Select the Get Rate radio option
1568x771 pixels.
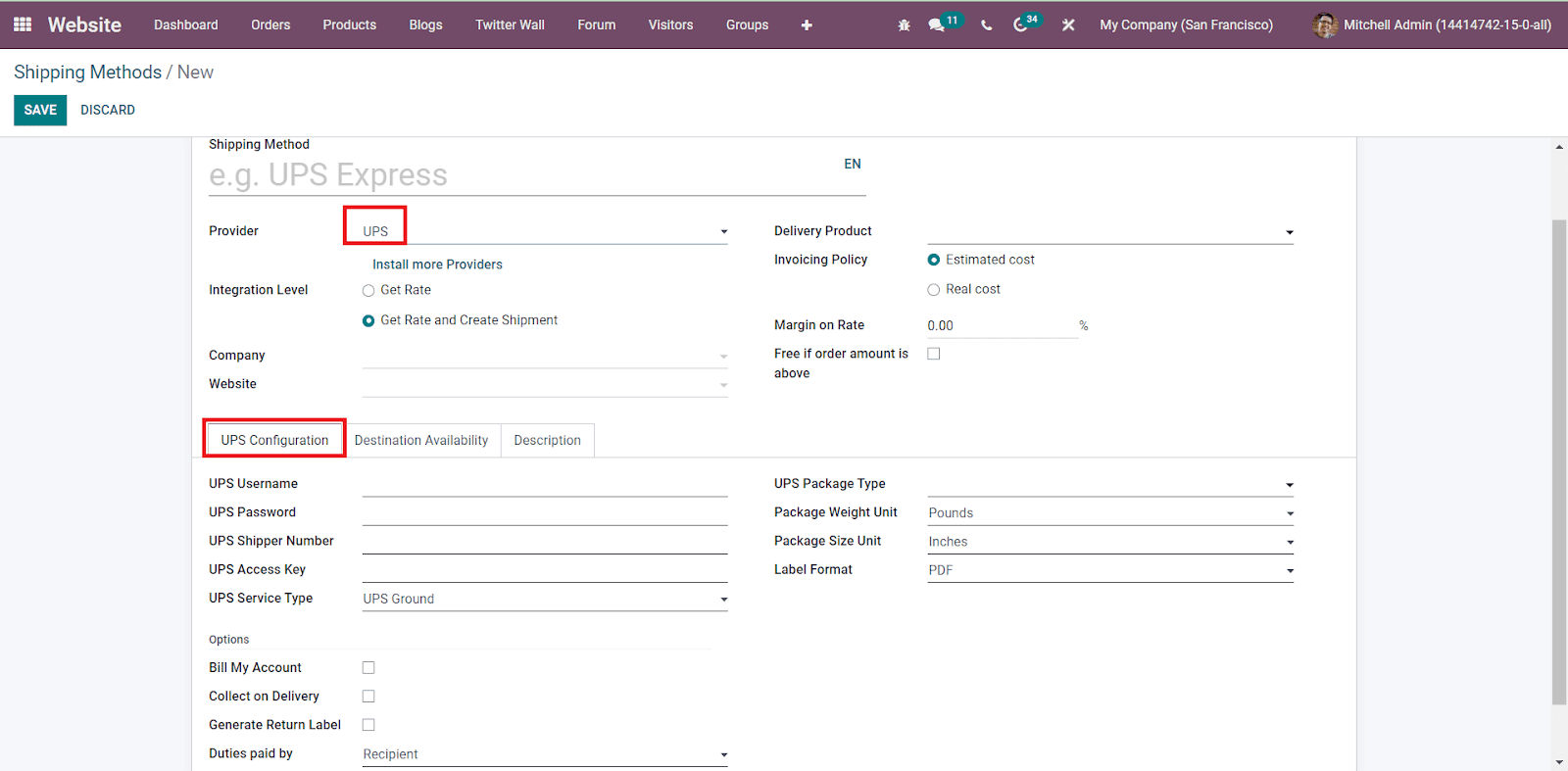coord(368,290)
